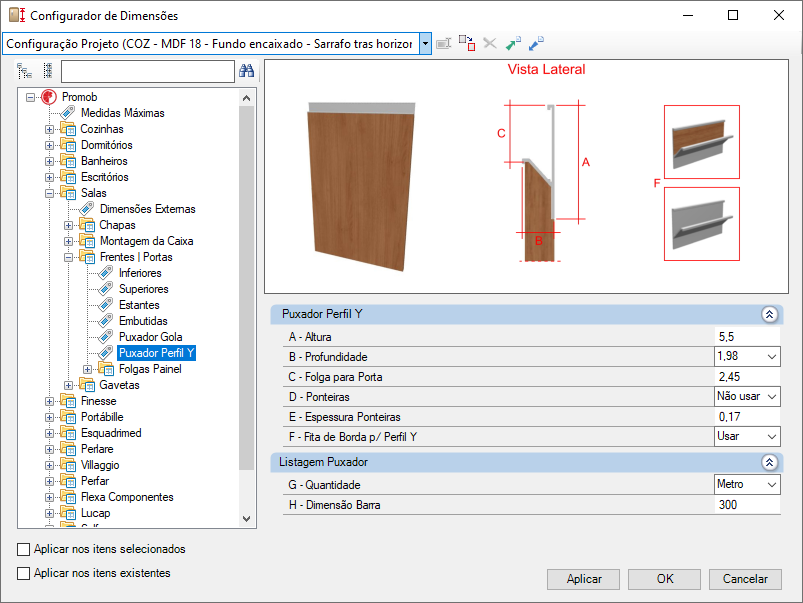Viewport: 803px width, 603px height.
Task: Collapse the Promob root node
Action: 31,97
